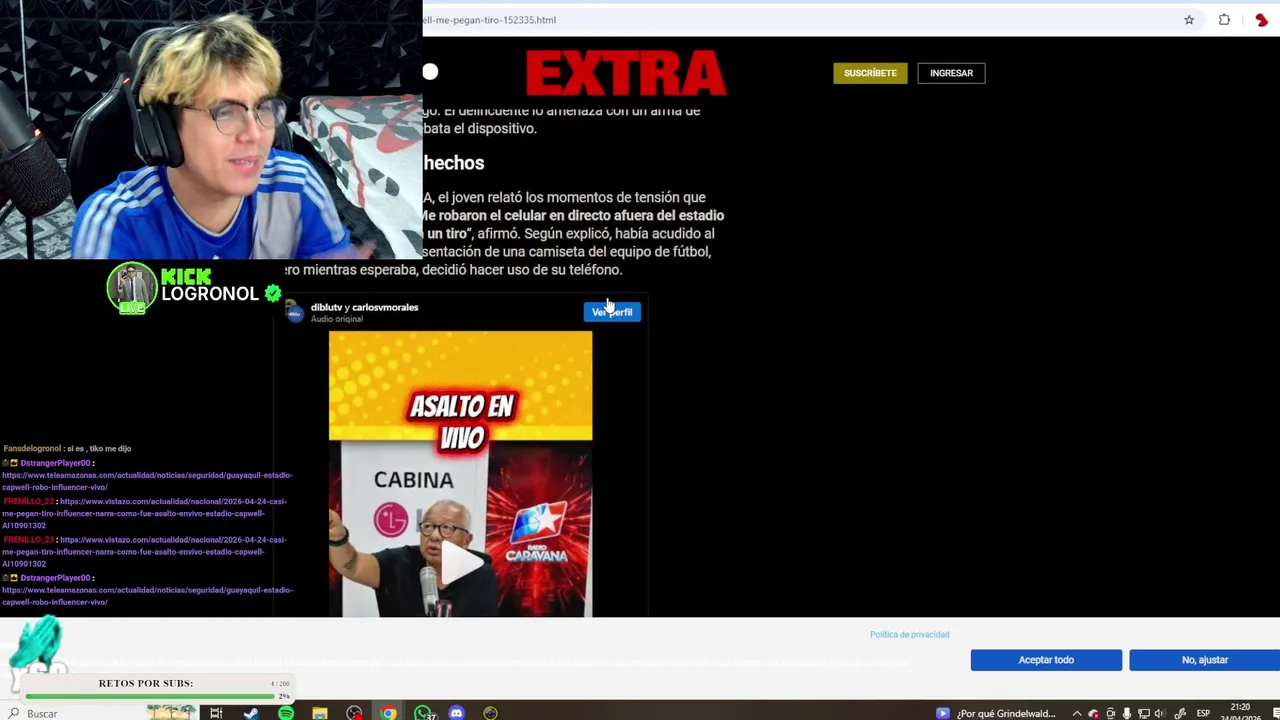Click the red extension icon in browser toolbar
Screen dimensions: 1280x720
pyautogui.click(x=1261, y=20)
